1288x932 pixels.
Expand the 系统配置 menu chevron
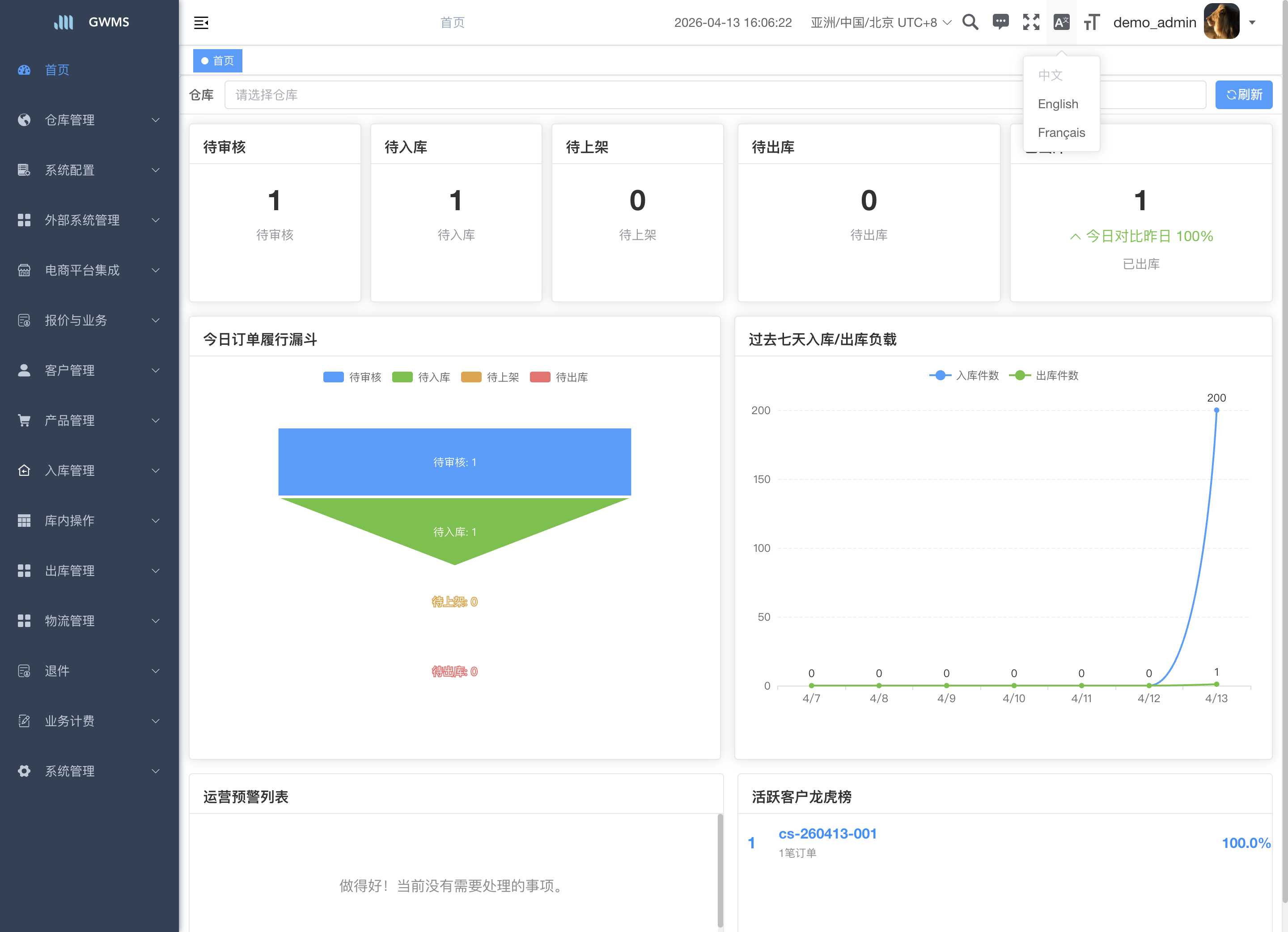156,170
